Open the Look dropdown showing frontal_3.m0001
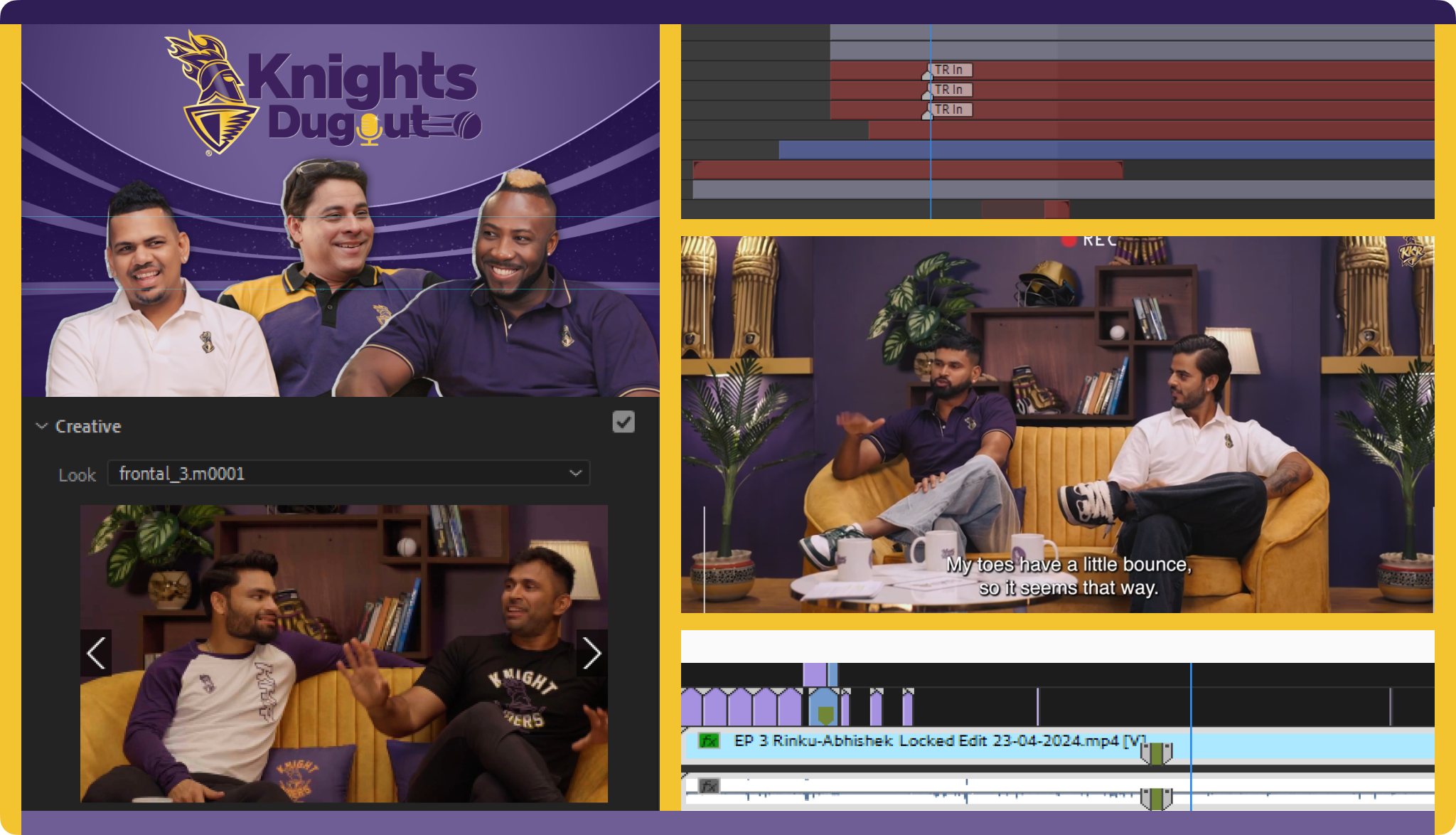 tap(348, 474)
